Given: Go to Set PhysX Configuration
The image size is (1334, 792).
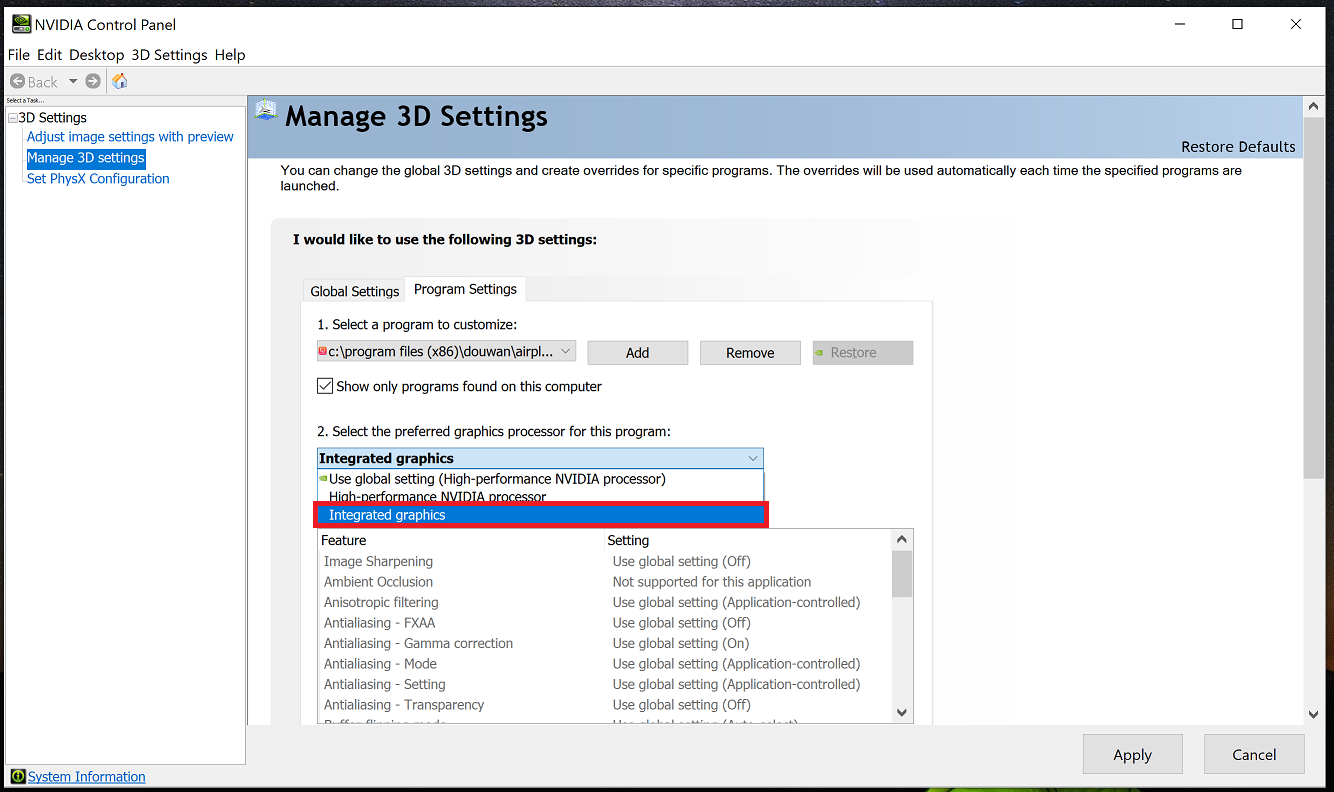Looking at the screenshot, I should coord(98,179).
